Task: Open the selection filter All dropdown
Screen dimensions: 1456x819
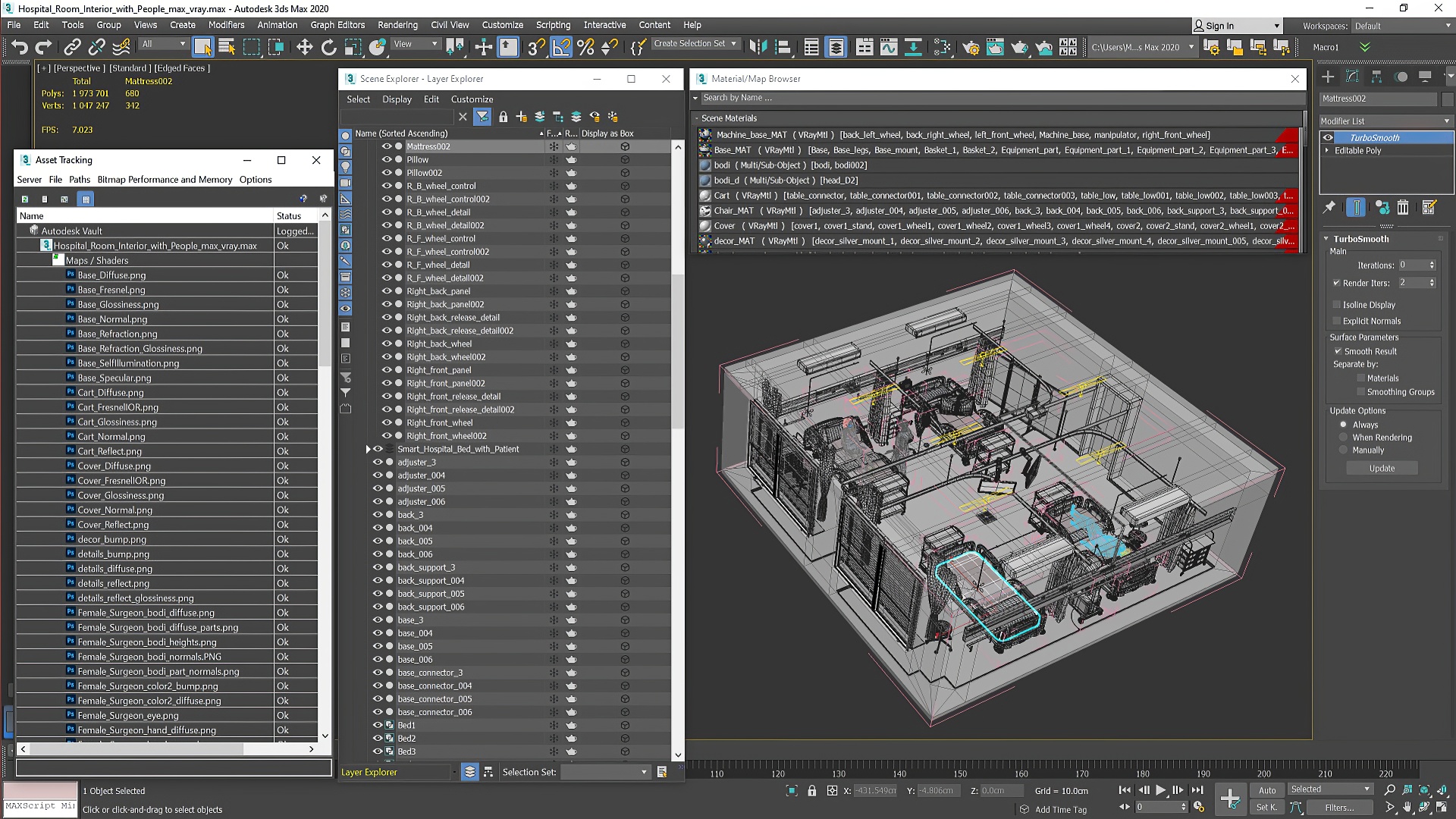Action: point(164,44)
